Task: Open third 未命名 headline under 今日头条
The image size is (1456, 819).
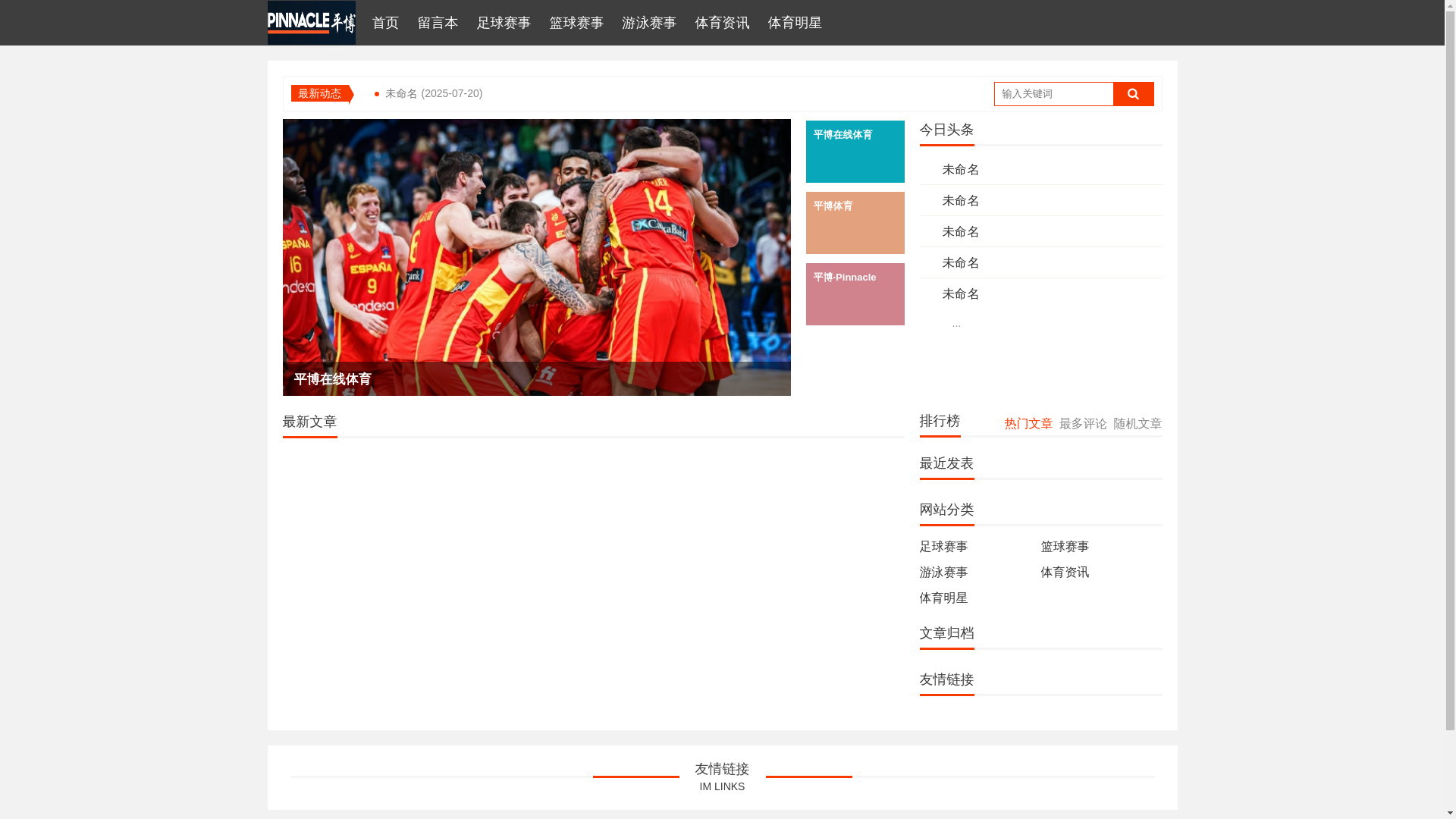Action: point(960,231)
